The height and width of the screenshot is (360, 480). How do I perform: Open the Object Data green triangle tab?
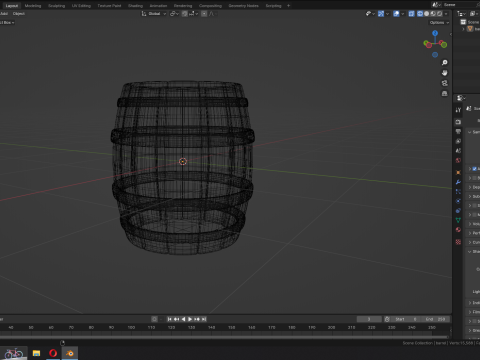[x=458, y=220]
